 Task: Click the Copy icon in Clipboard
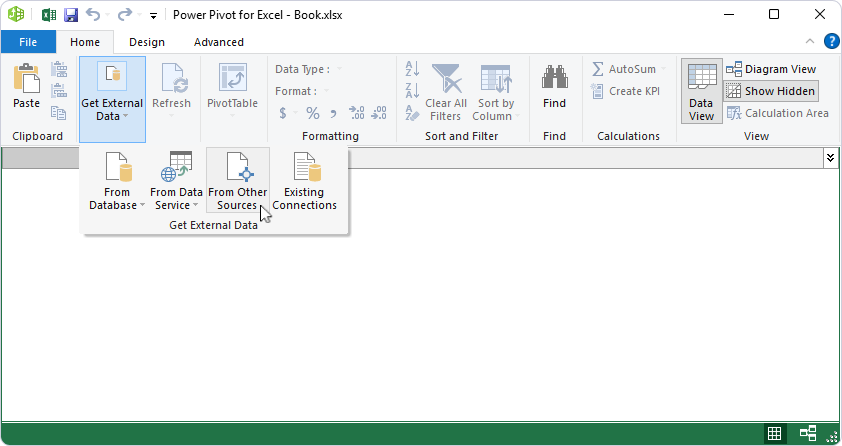(x=59, y=112)
